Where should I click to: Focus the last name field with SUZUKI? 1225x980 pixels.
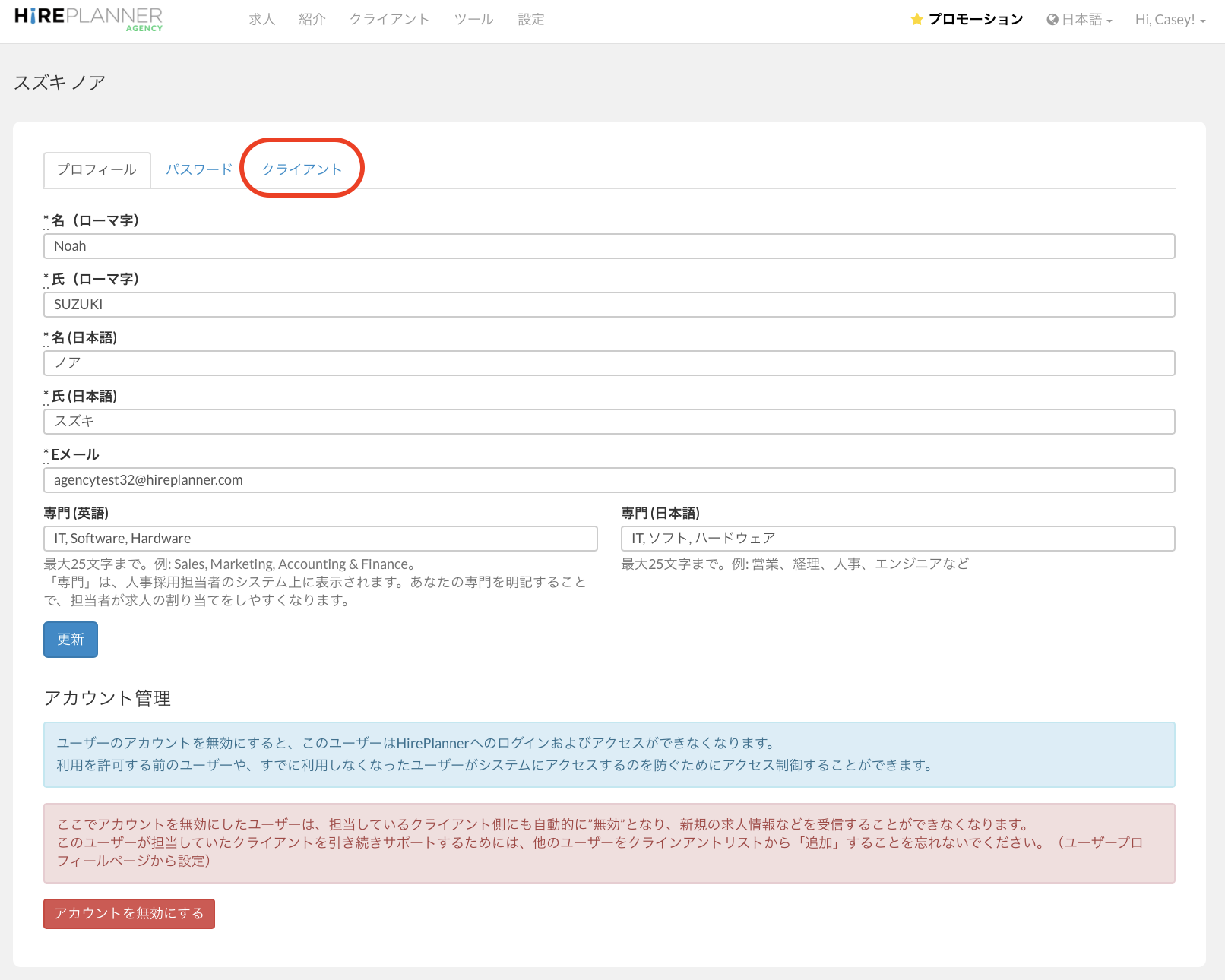coord(609,305)
